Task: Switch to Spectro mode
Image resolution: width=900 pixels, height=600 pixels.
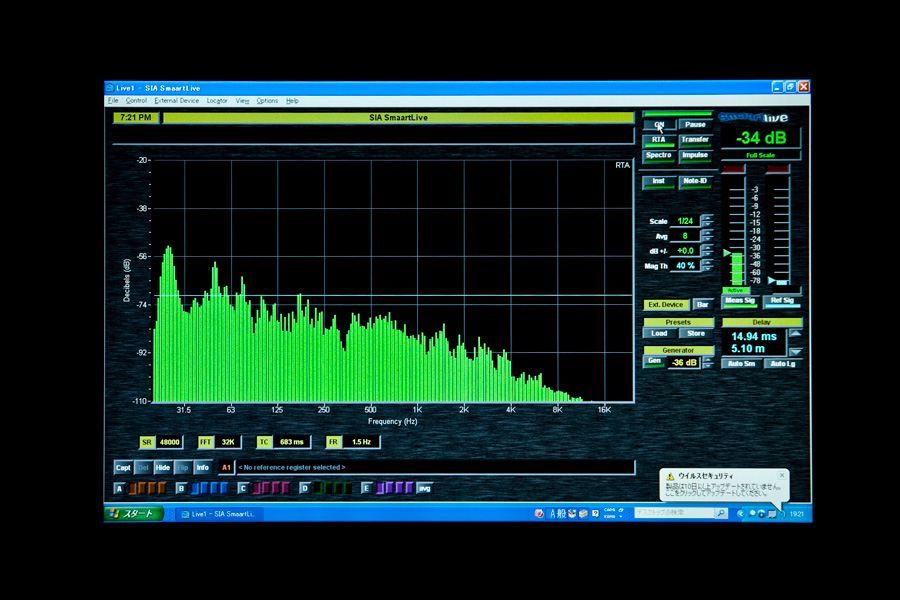Action: [x=658, y=156]
